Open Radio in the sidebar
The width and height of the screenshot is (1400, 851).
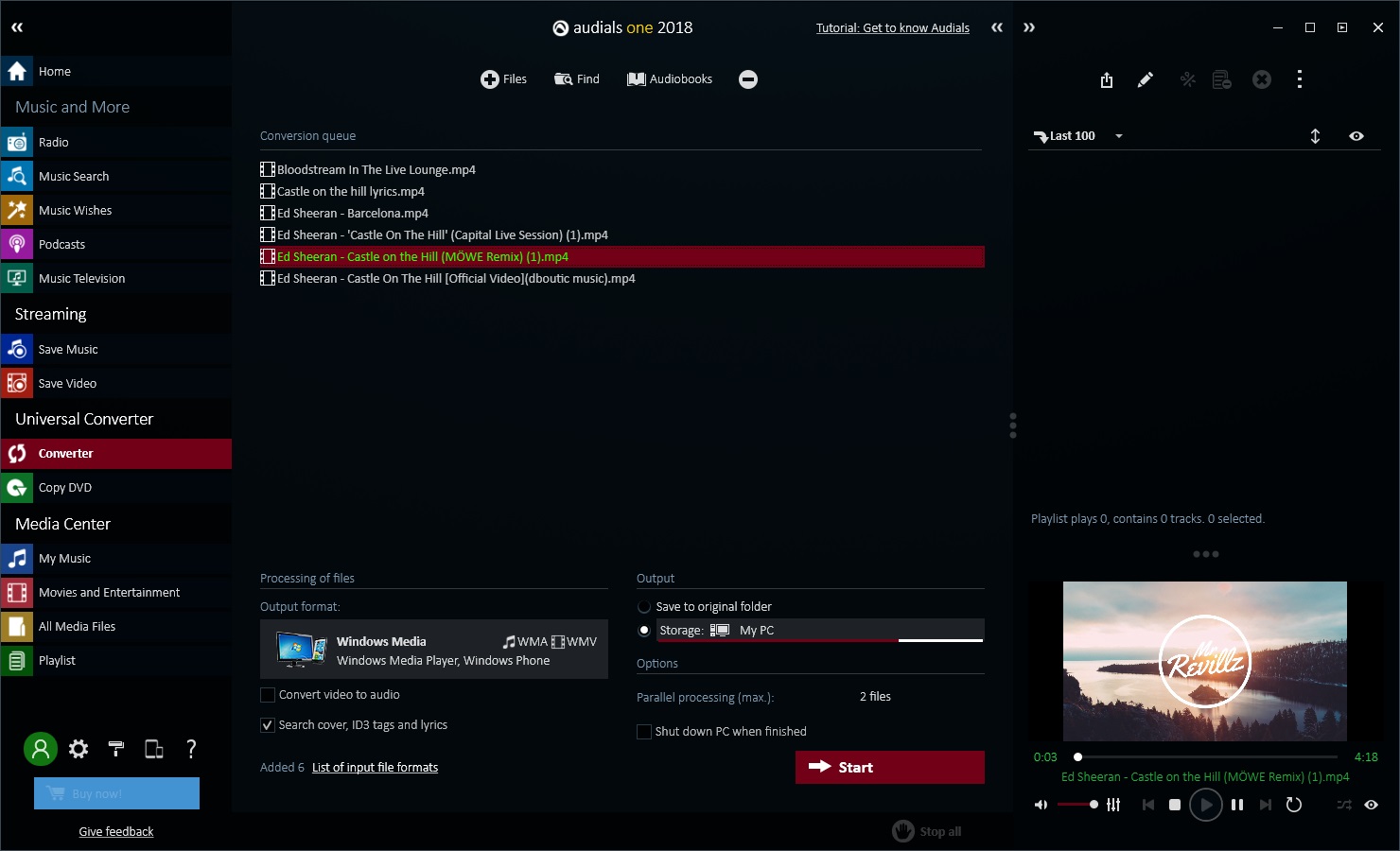click(x=115, y=143)
